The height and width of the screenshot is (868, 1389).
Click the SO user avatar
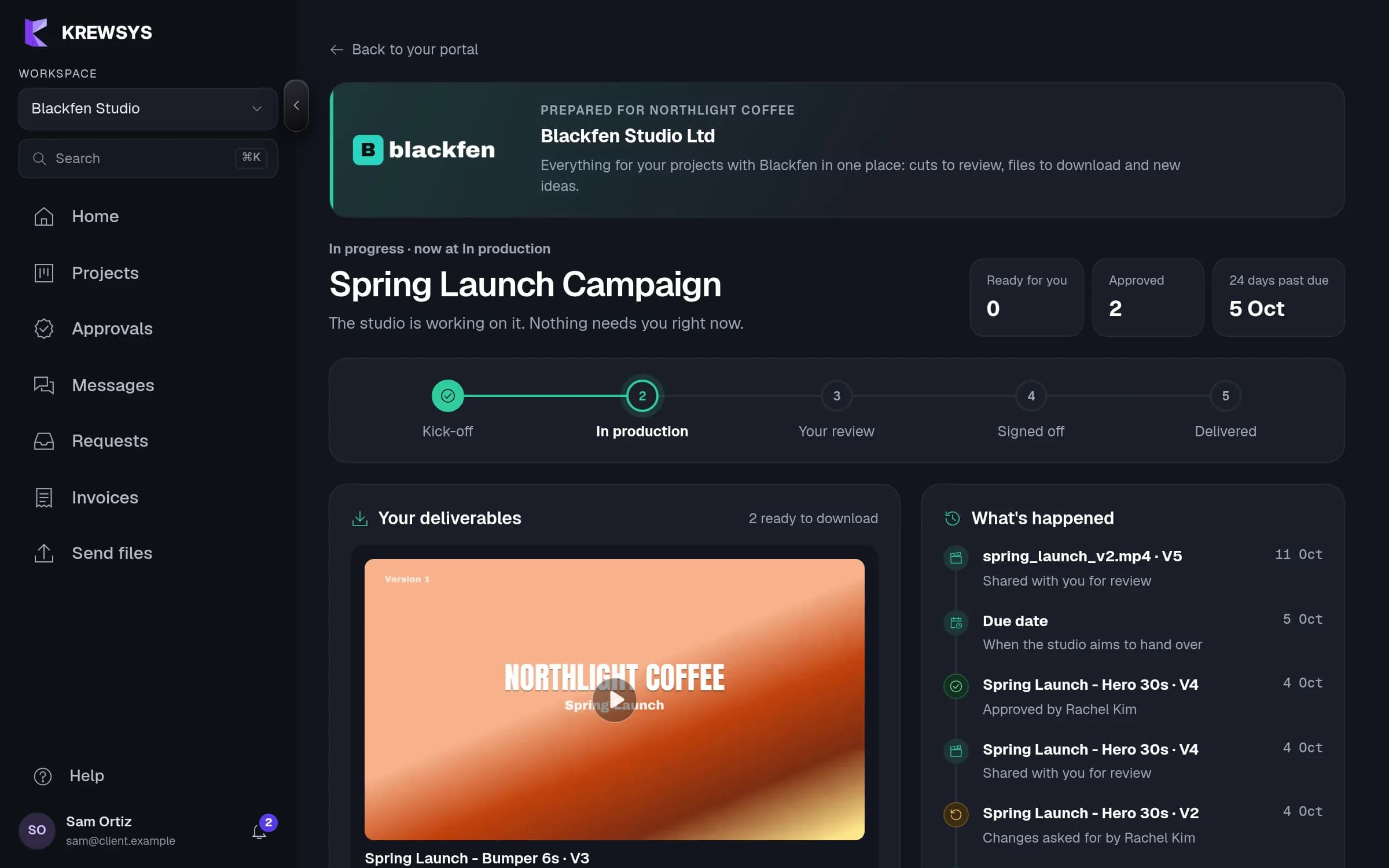37,830
